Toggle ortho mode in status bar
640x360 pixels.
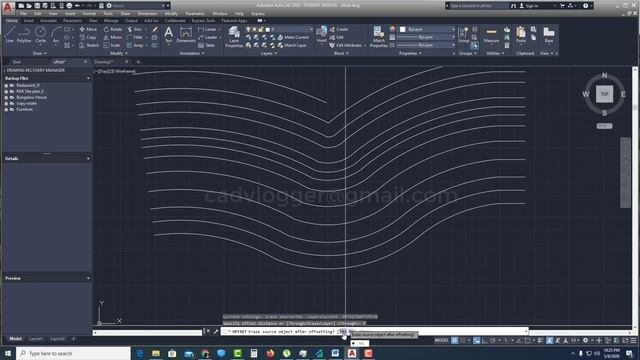(484, 340)
